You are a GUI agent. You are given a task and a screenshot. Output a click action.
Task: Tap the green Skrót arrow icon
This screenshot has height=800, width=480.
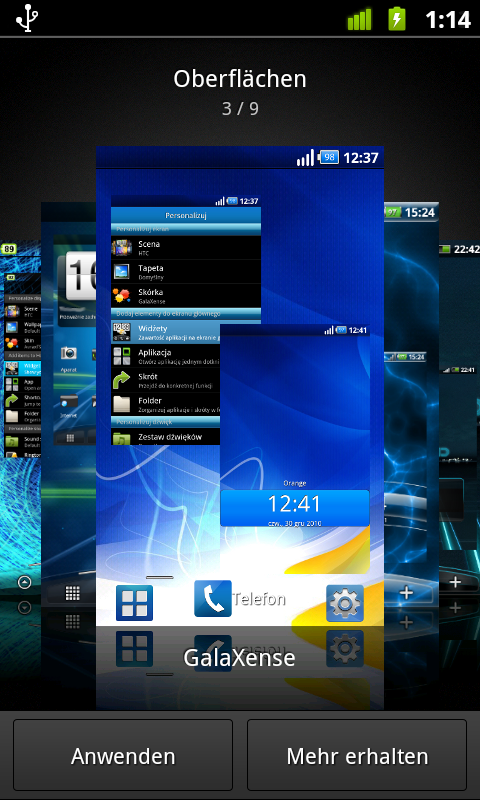[122, 381]
